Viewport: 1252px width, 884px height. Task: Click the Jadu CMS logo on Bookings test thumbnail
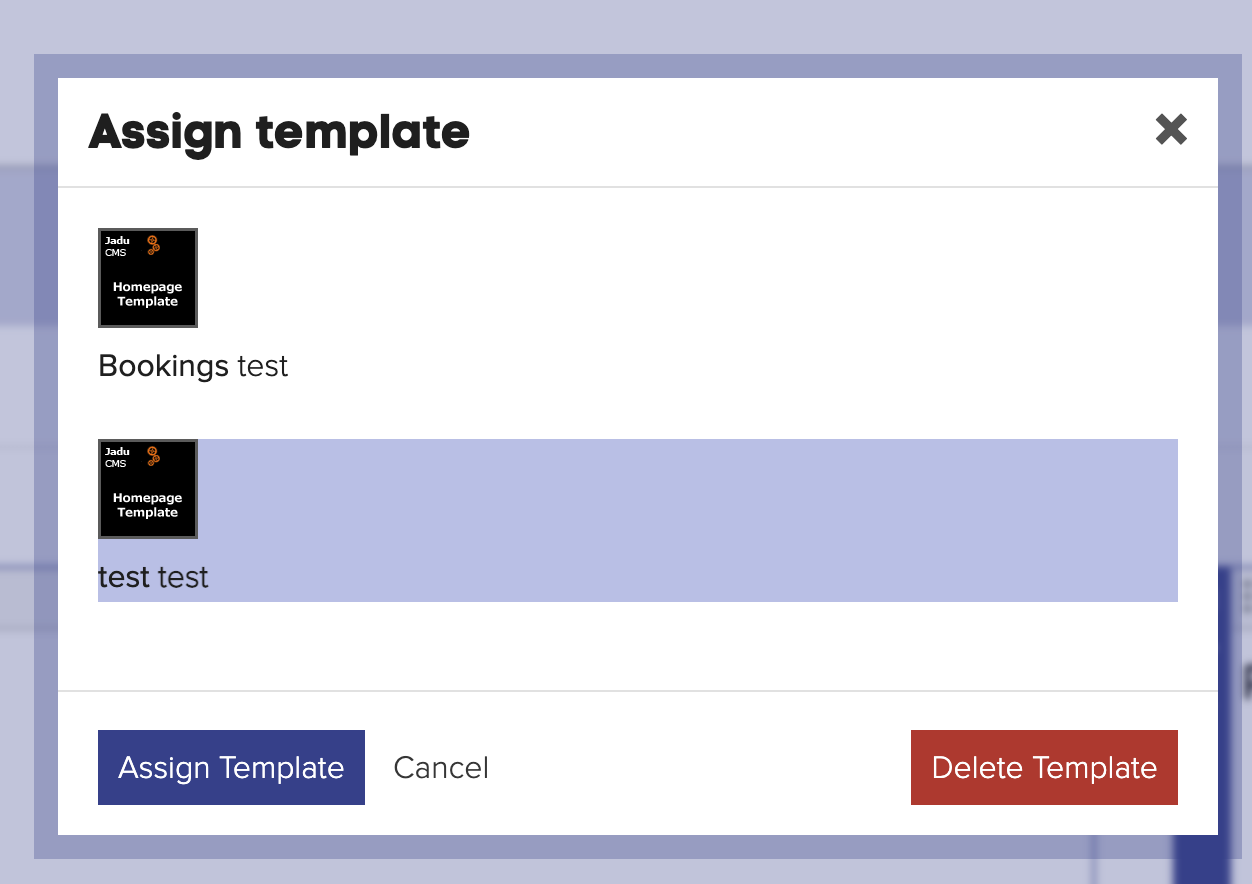118,247
